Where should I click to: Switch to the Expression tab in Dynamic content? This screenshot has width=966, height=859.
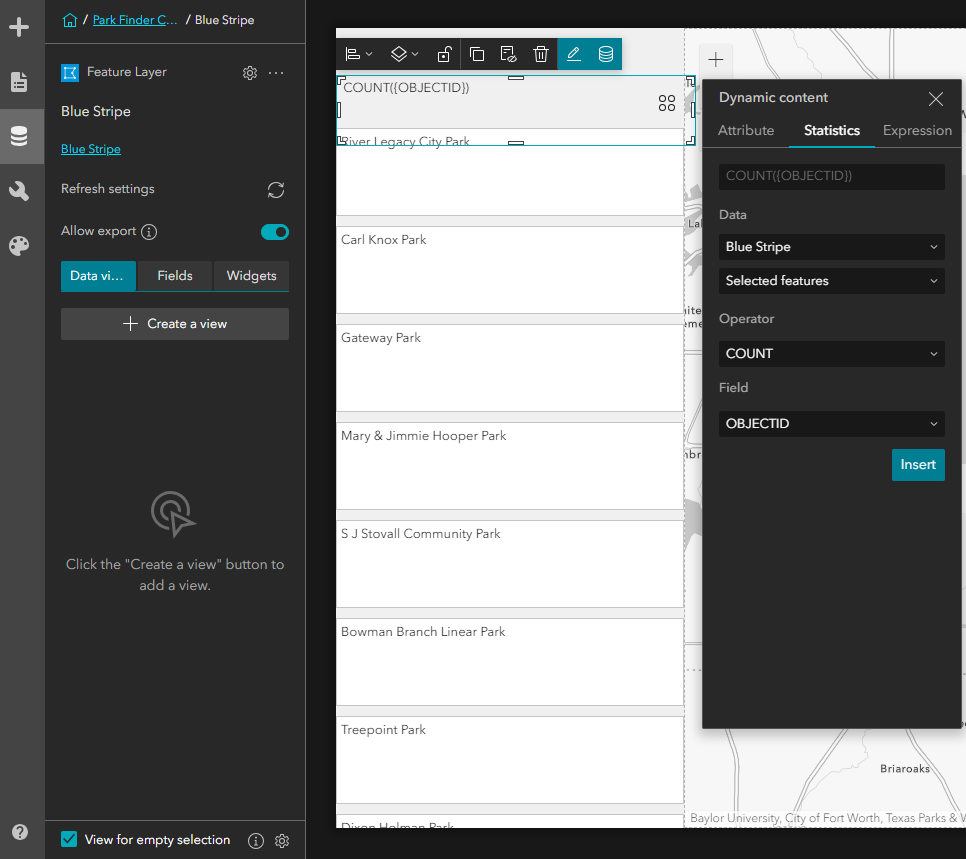click(916, 130)
